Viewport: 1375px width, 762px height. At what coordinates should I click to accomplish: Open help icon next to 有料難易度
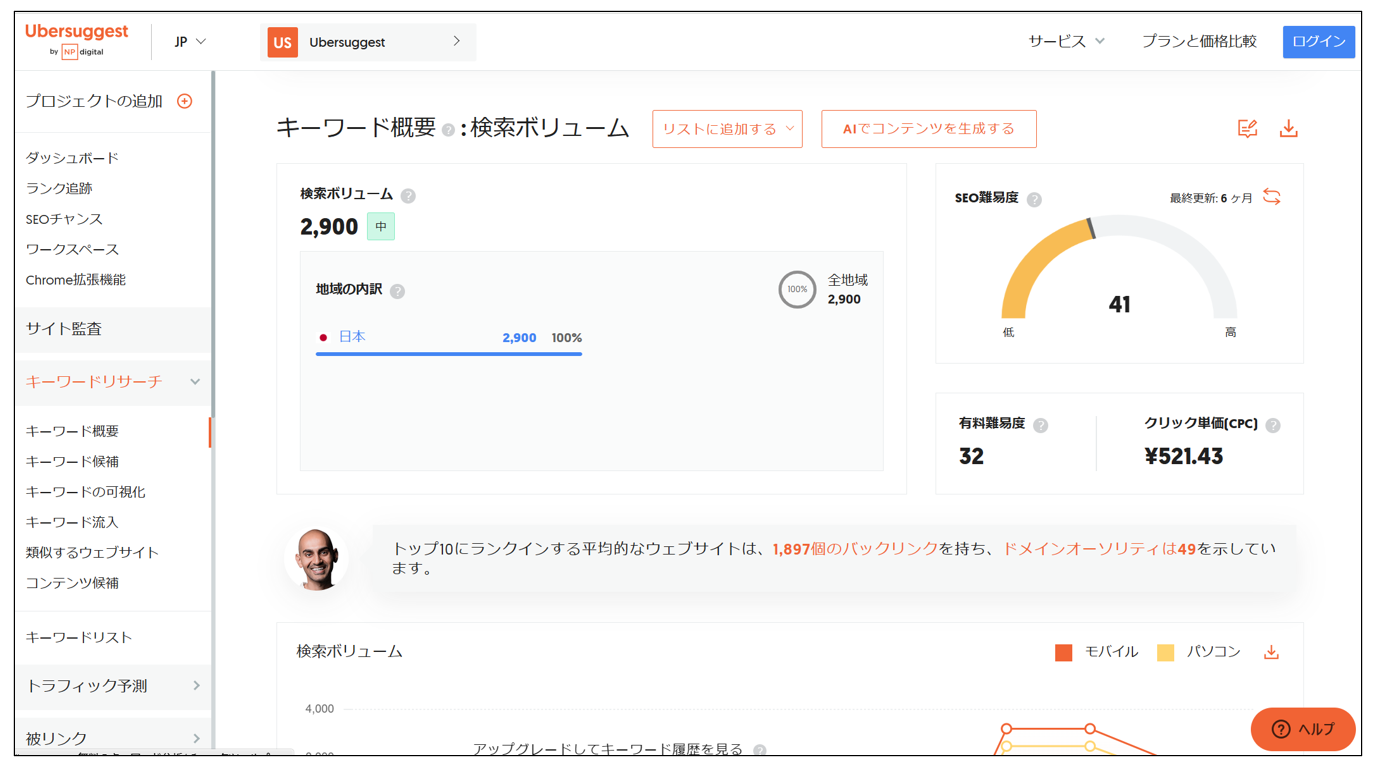coord(1040,425)
